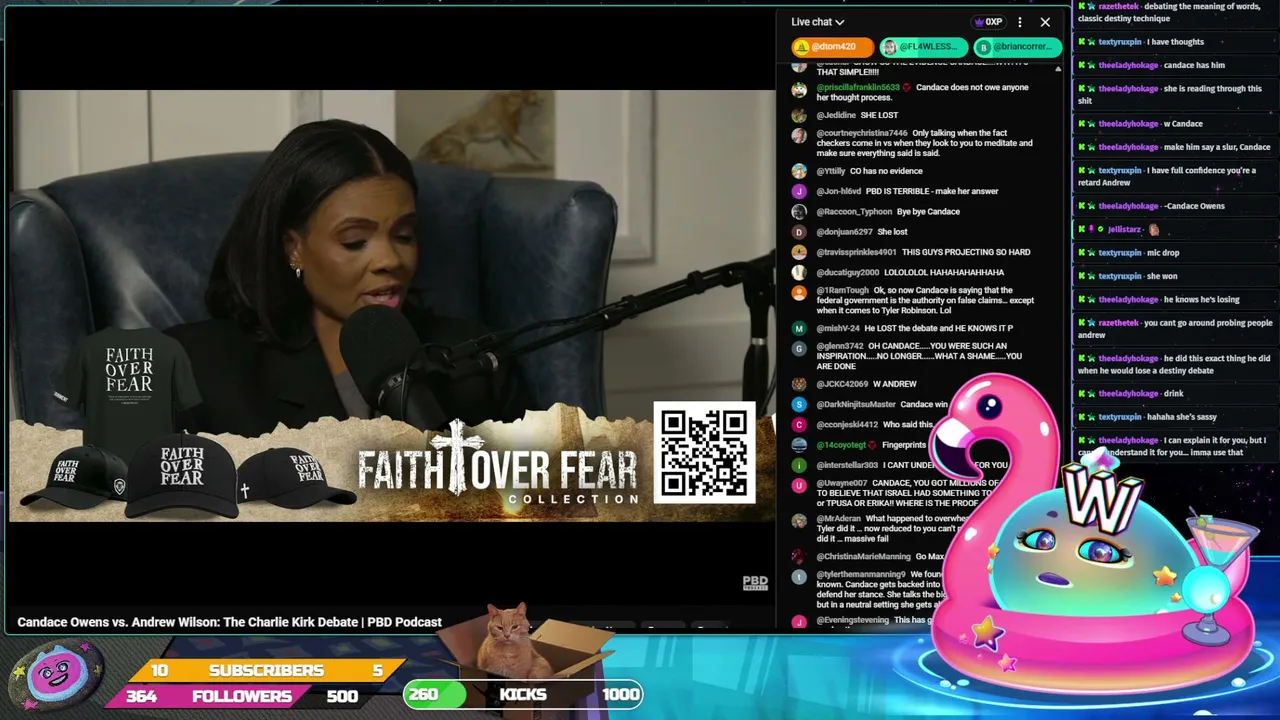The width and height of the screenshot is (1280, 720).
Task: Open @Jedidine's profile avatar
Action: [x=799, y=116]
